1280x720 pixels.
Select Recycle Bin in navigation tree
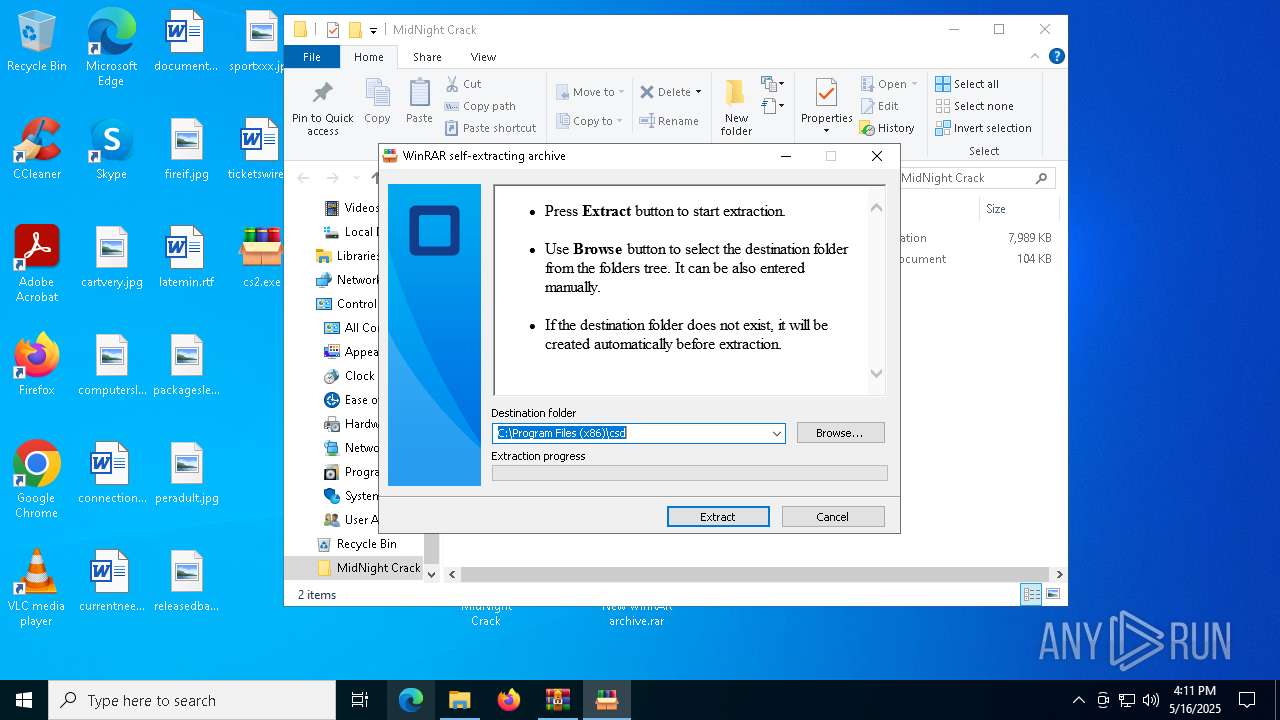366,544
